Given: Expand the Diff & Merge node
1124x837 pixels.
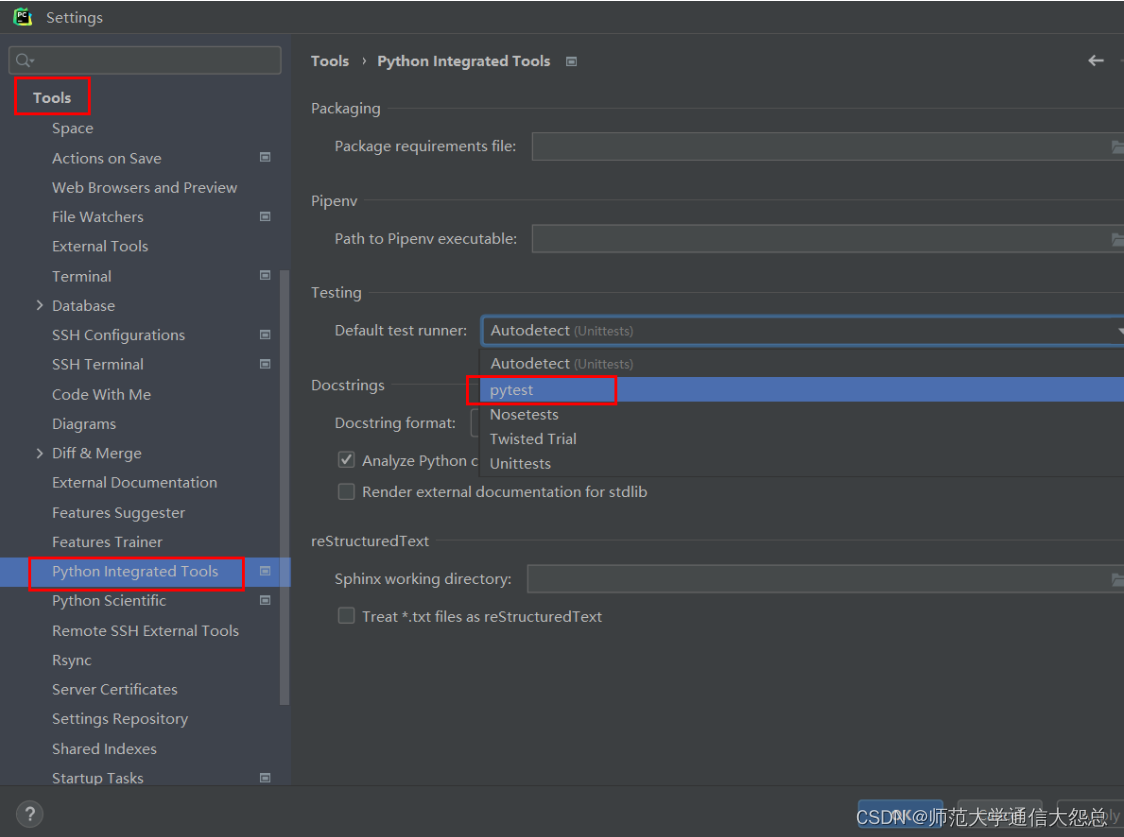Looking at the screenshot, I should 39,453.
